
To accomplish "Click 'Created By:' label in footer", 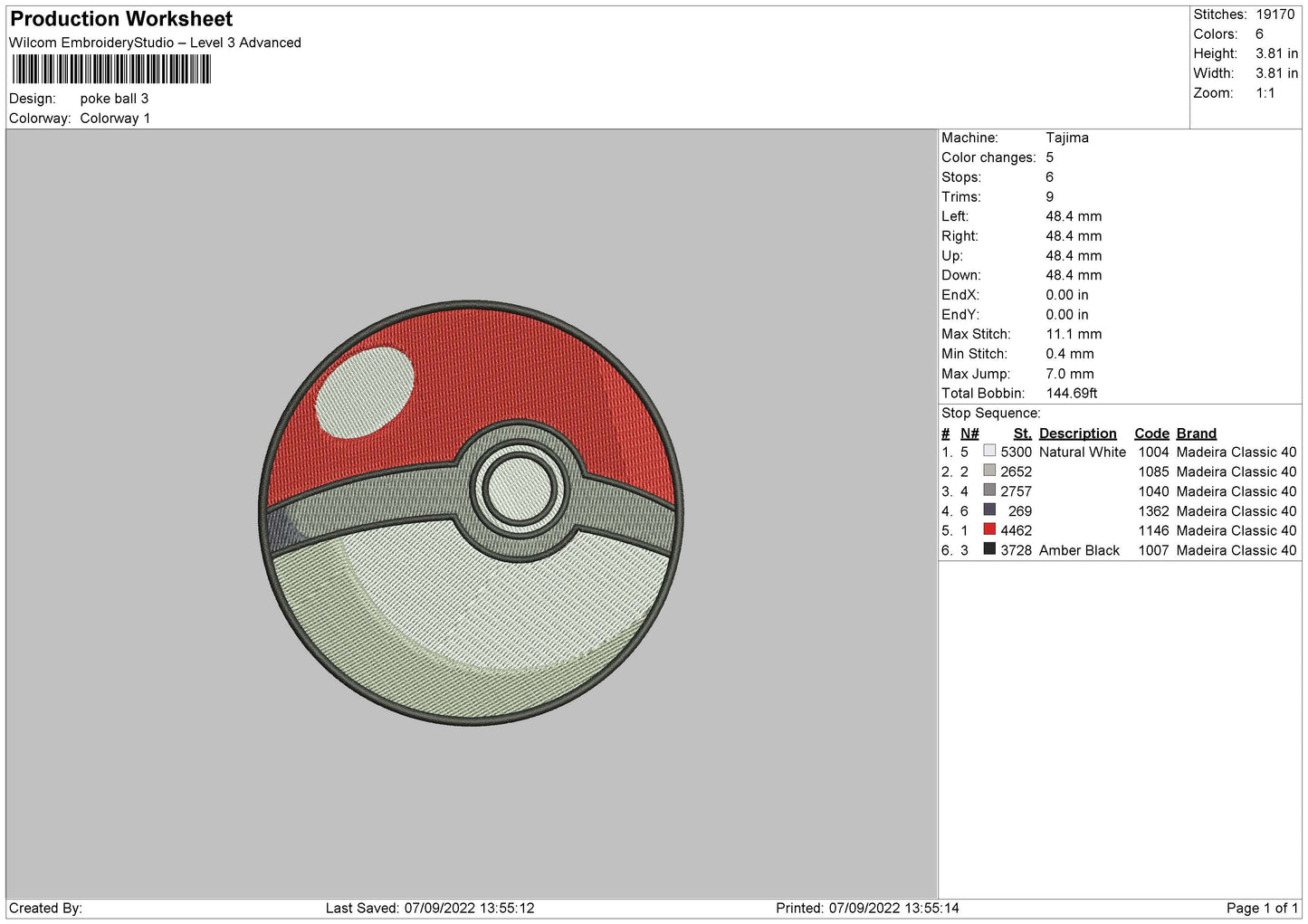I will click(x=45, y=908).
